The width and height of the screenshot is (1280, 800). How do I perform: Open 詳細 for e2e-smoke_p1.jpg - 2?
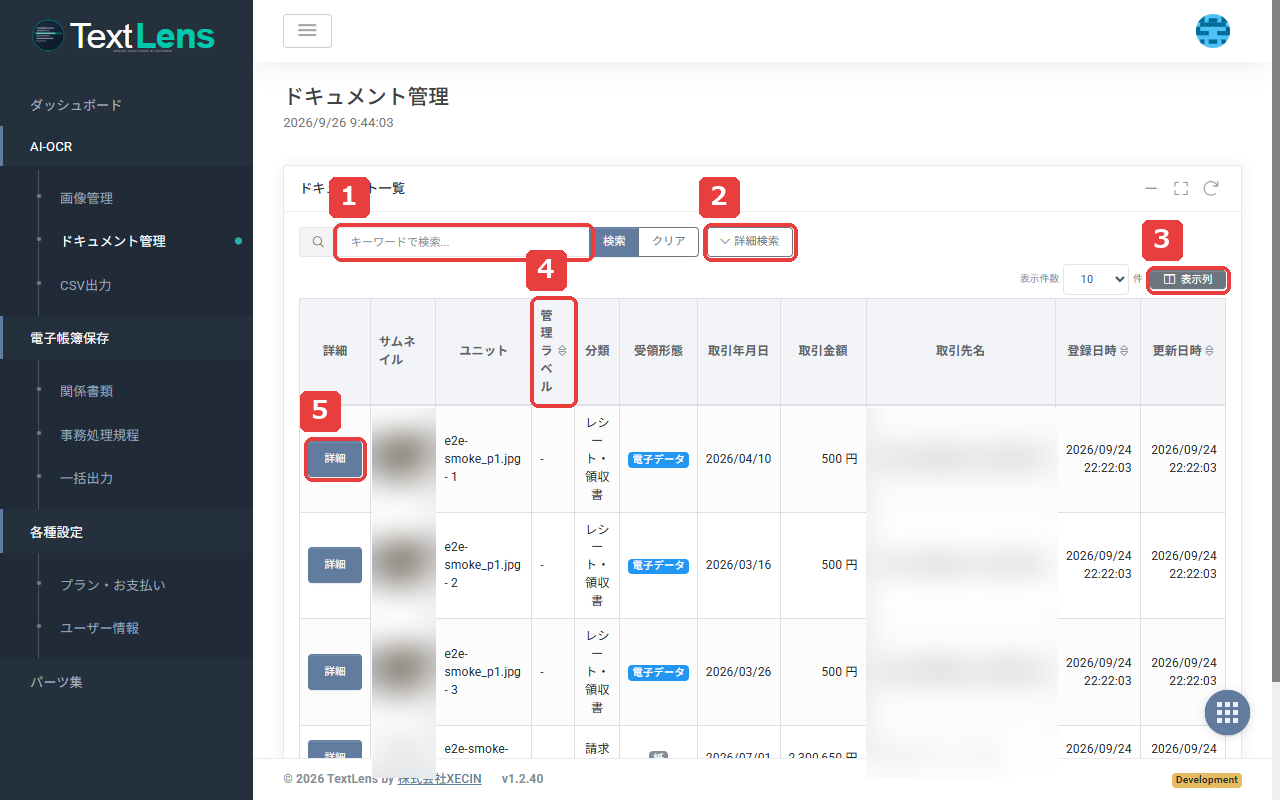[335, 565]
